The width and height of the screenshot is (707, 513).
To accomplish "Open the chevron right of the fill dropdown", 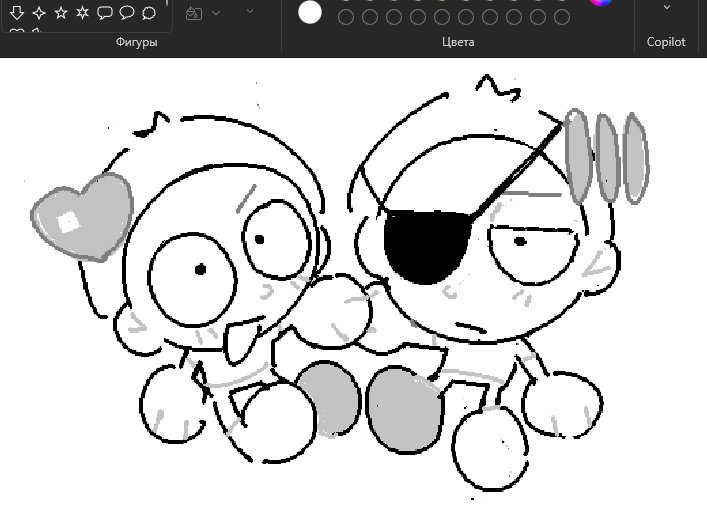I will pyautogui.click(x=250, y=11).
